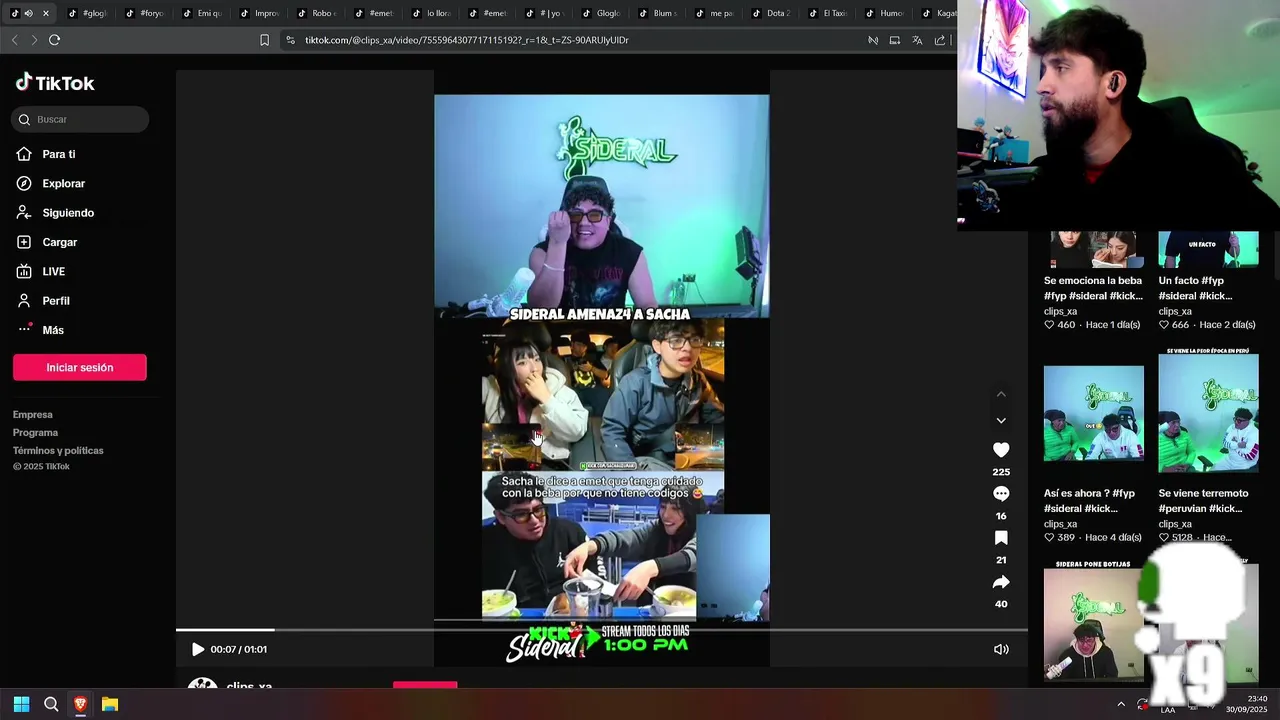Click the Buscar search field
Viewport: 1280px width, 720px height.
[80, 119]
